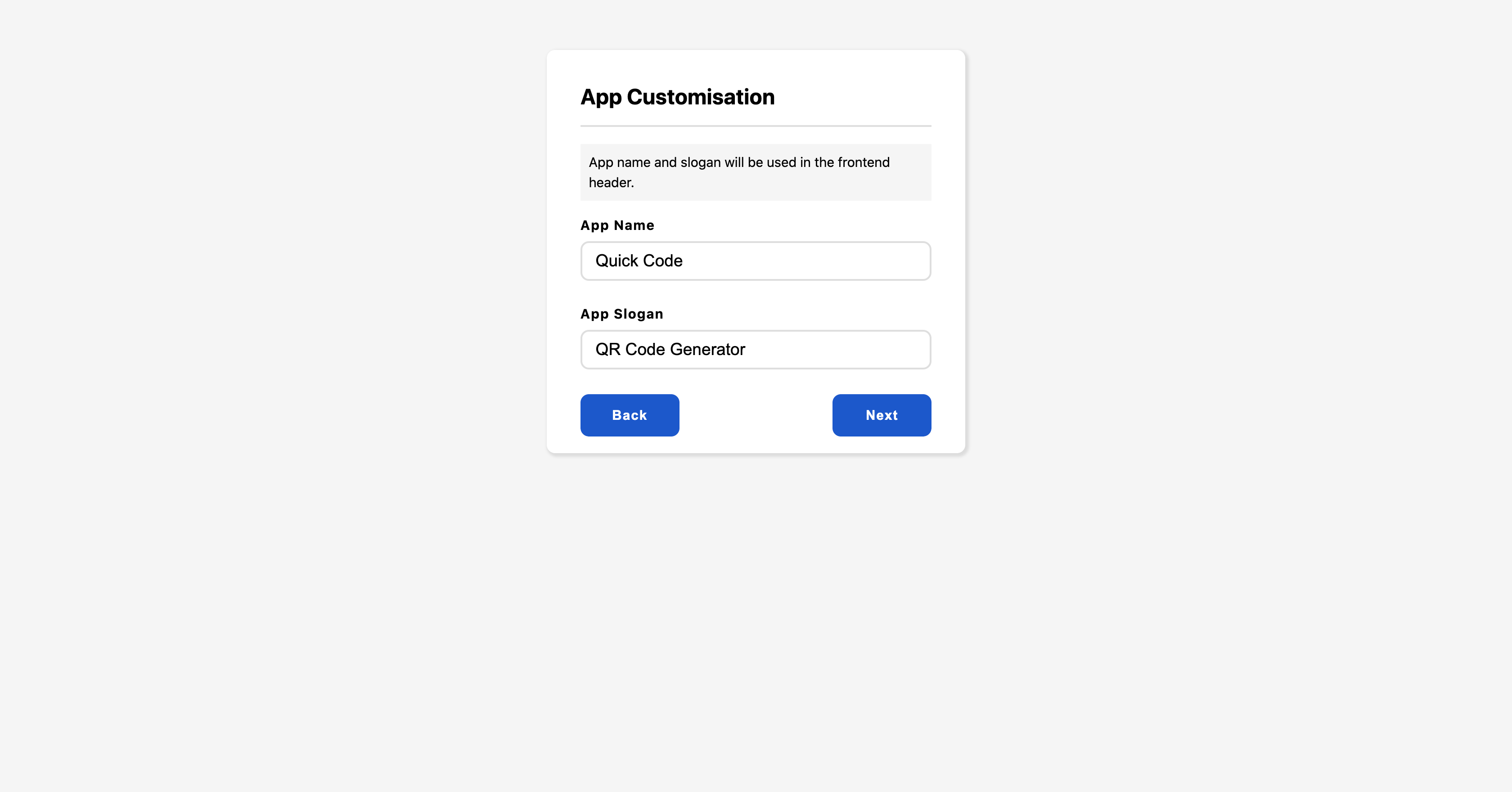Click the App Slogan label
The width and height of the screenshot is (1512, 792).
pos(621,314)
